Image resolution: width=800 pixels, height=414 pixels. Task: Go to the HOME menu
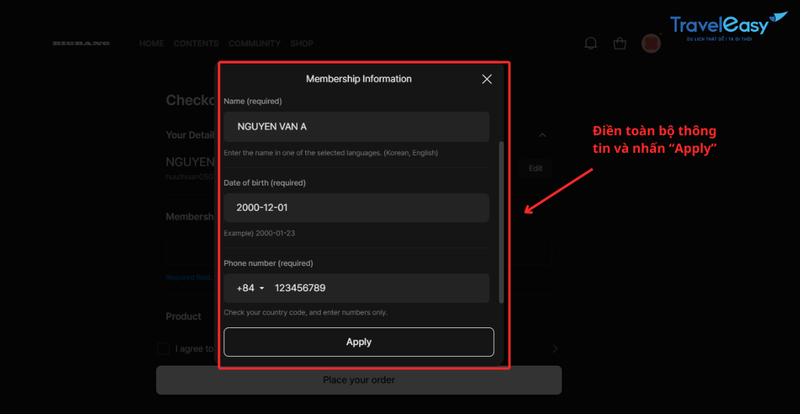click(x=152, y=43)
